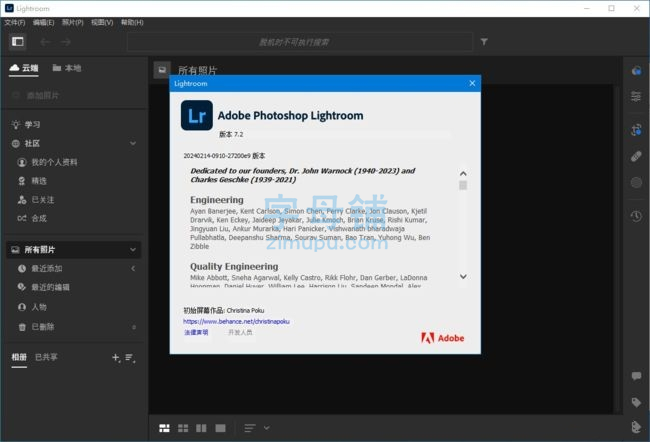Click the 开发人员 credits button
The height and width of the screenshot is (442, 650).
click(240, 333)
